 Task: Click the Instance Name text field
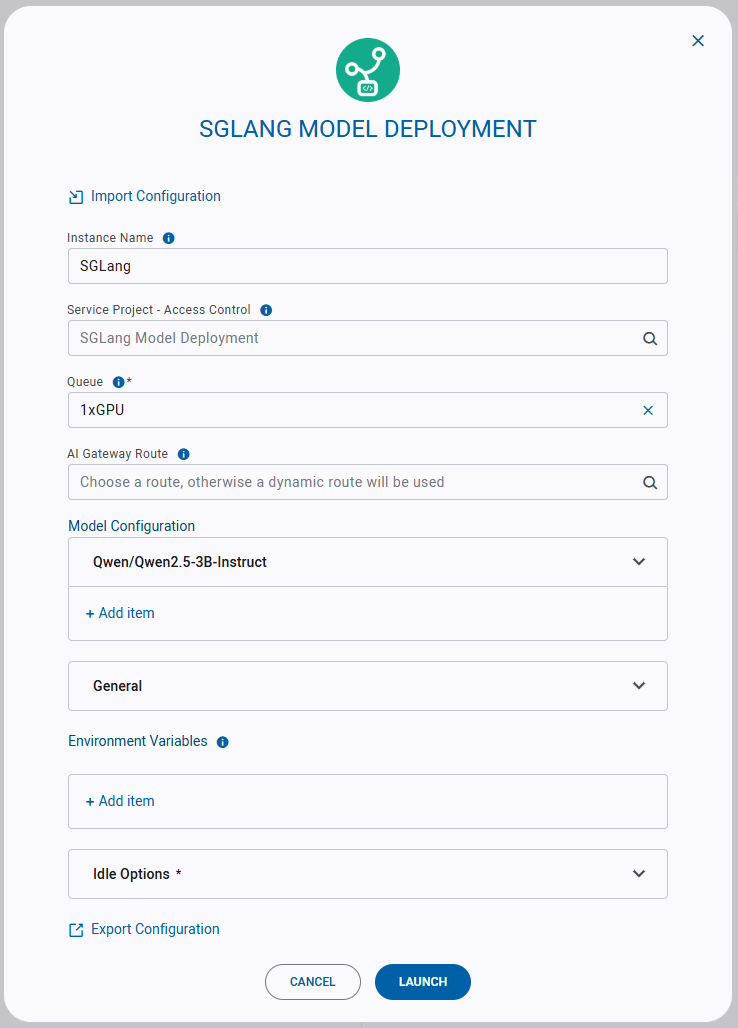click(367, 266)
